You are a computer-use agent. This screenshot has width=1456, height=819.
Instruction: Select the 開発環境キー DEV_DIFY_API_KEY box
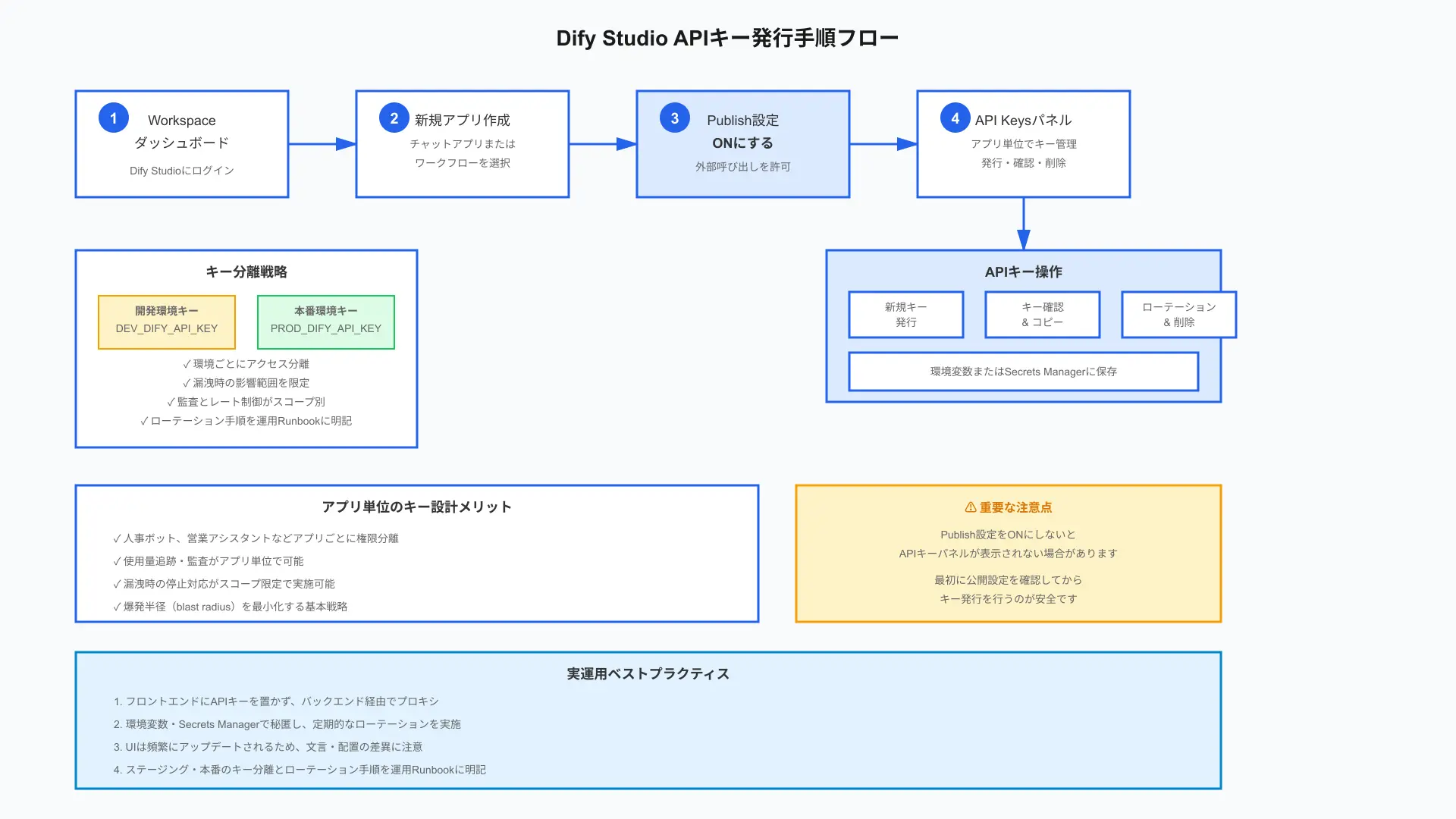(167, 322)
